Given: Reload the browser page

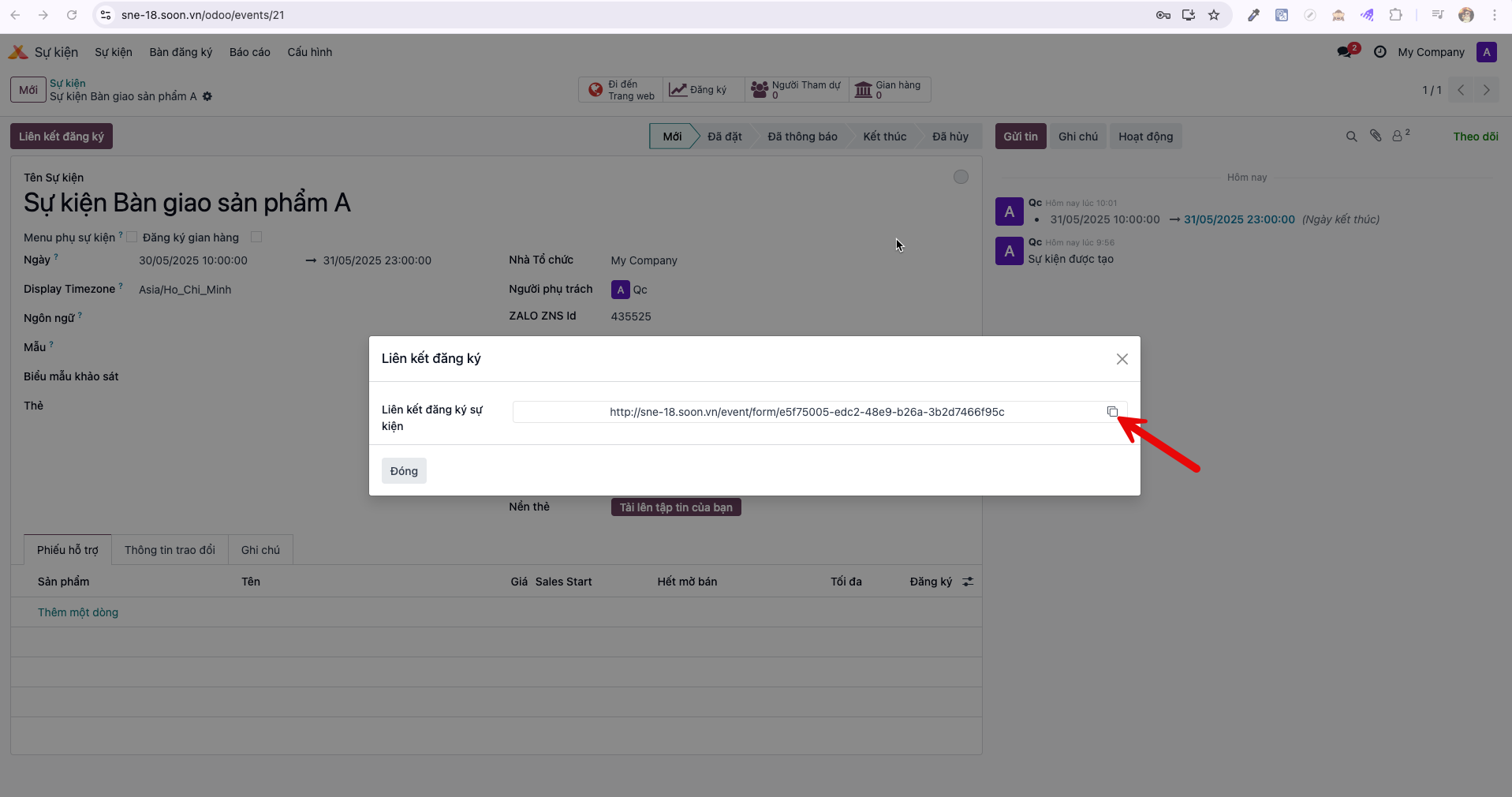Looking at the screenshot, I should (72, 15).
